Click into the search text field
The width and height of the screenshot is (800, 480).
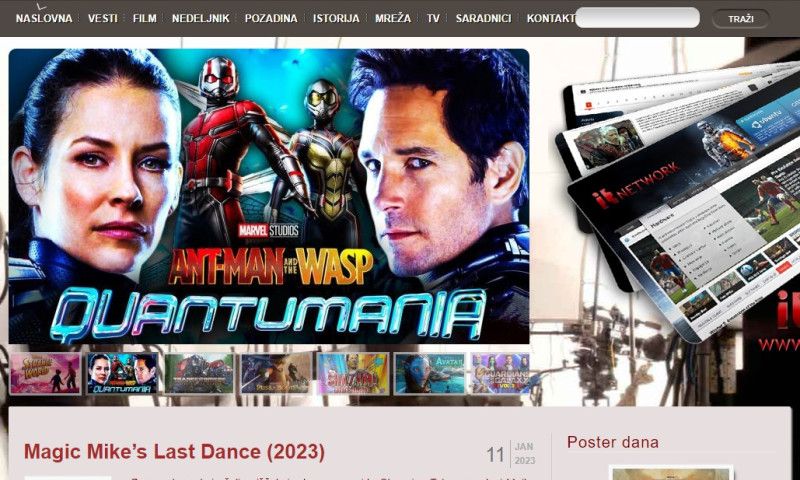637,18
